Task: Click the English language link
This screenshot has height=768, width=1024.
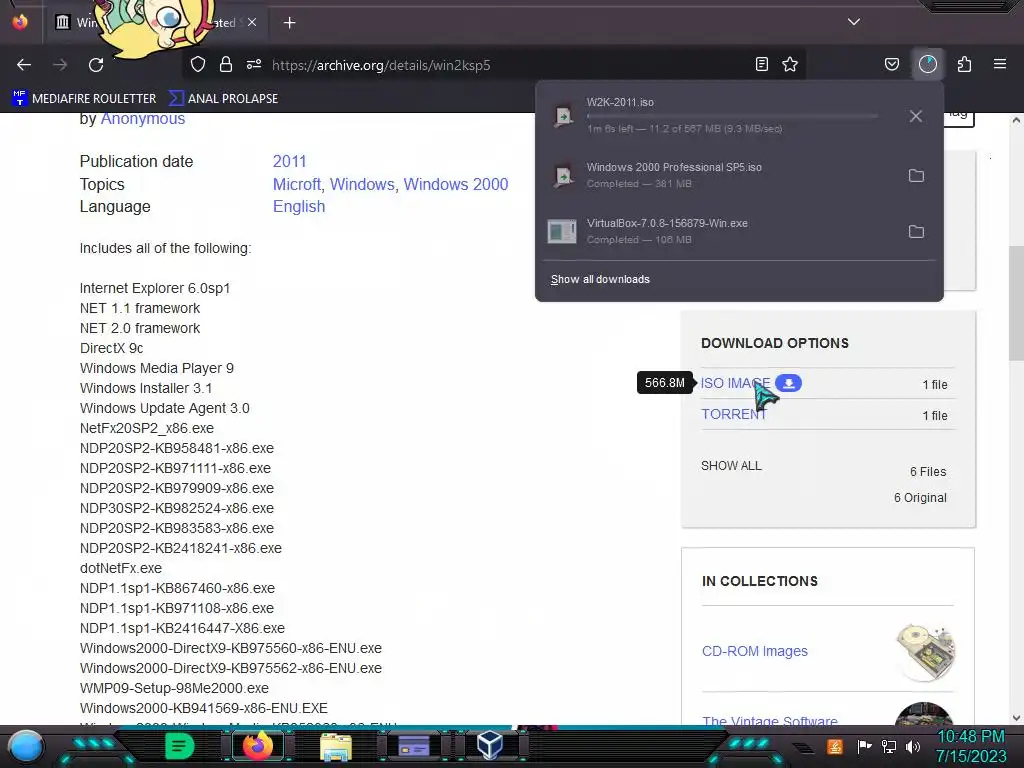Action: click(299, 206)
